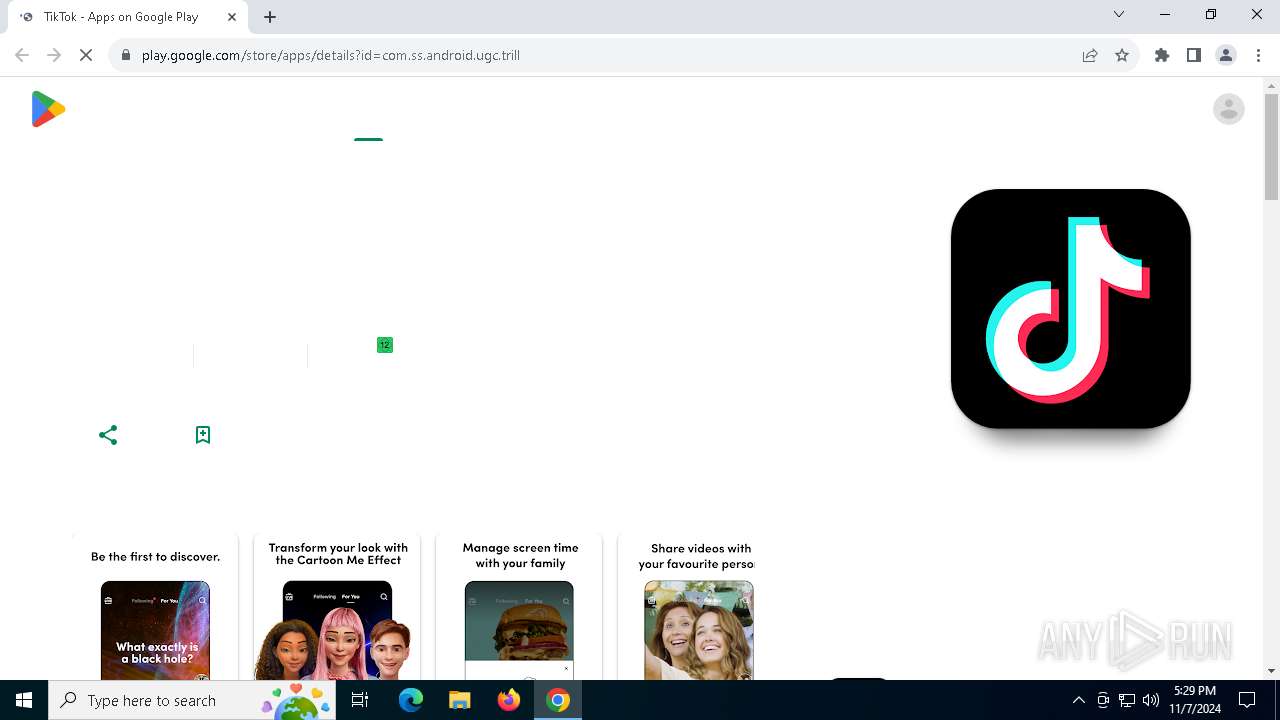The width and height of the screenshot is (1280, 720).
Task: Click the share icon under the app info
Action: click(108, 435)
